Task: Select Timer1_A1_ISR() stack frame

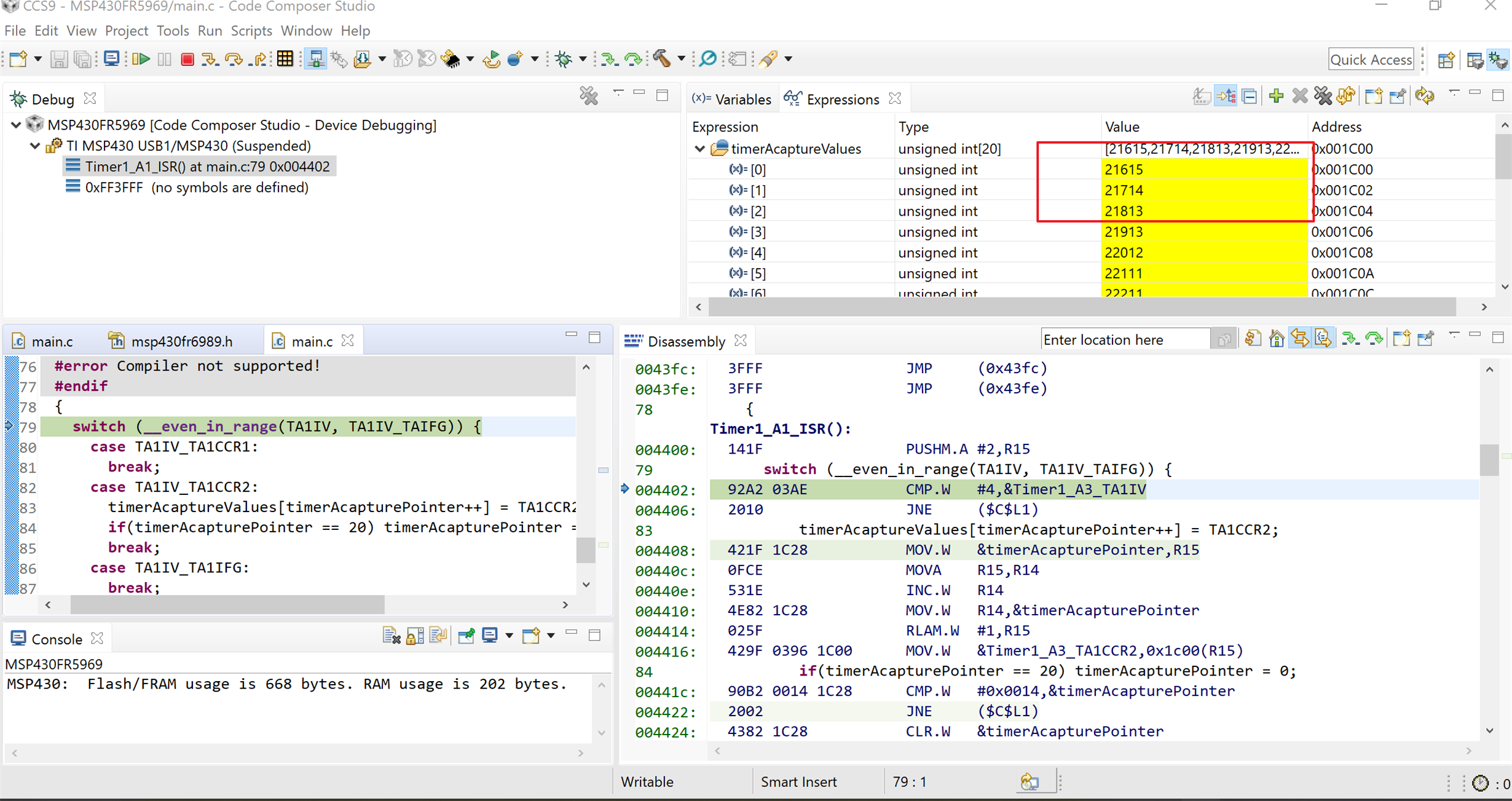Action: point(199,167)
